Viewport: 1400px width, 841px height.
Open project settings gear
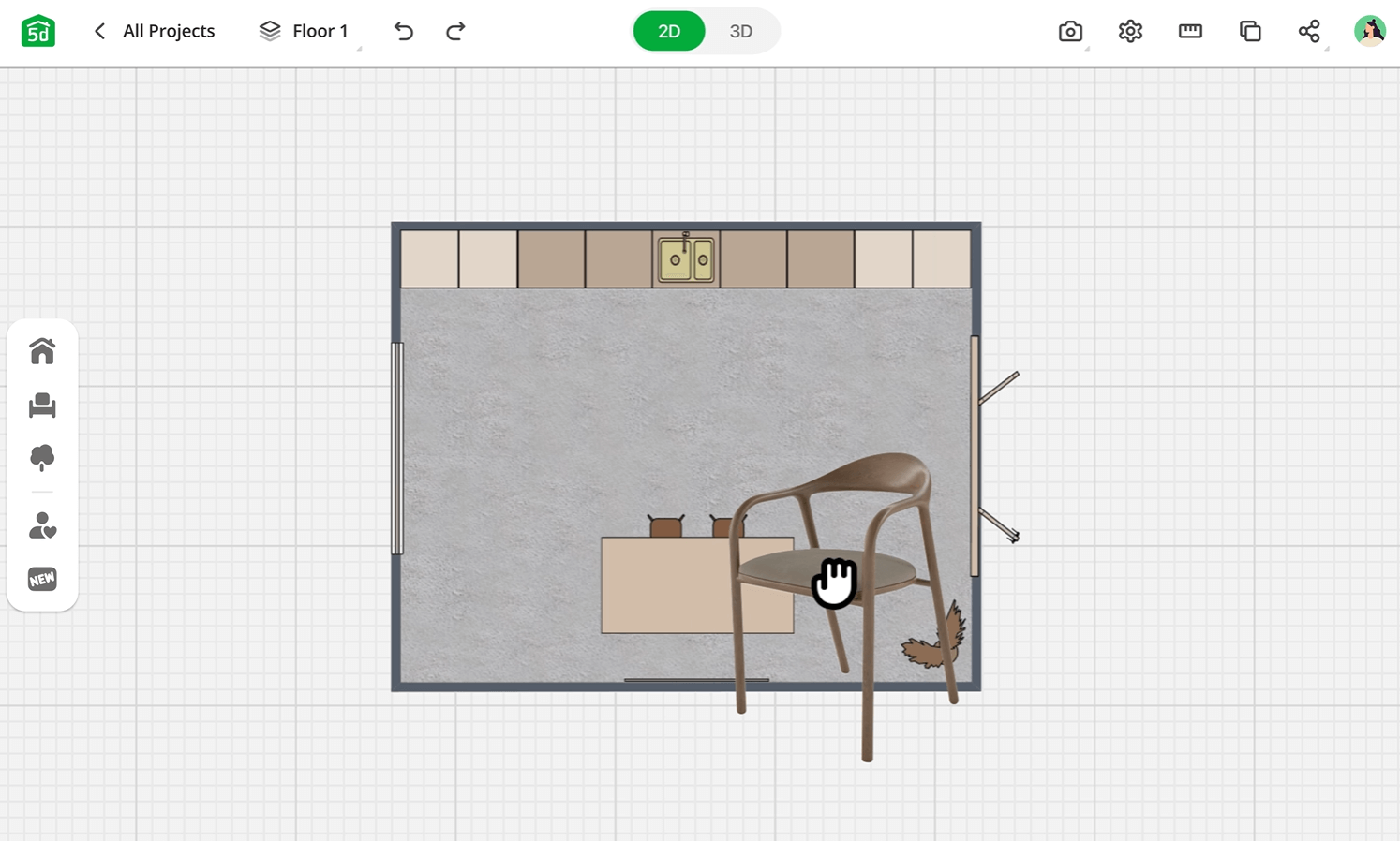(x=1130, y=31)
